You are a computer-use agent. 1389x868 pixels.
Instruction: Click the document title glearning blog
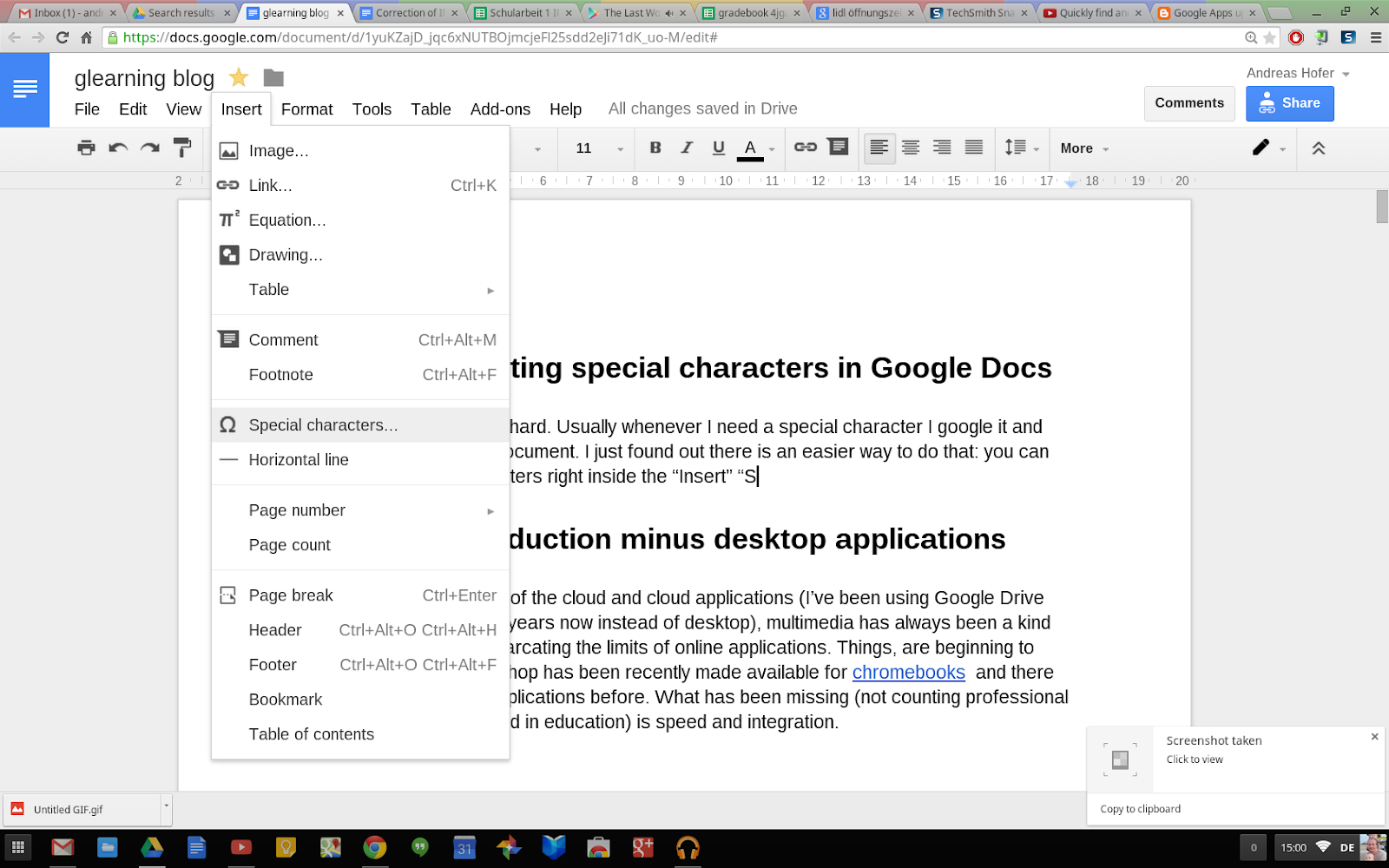point(144,78)
